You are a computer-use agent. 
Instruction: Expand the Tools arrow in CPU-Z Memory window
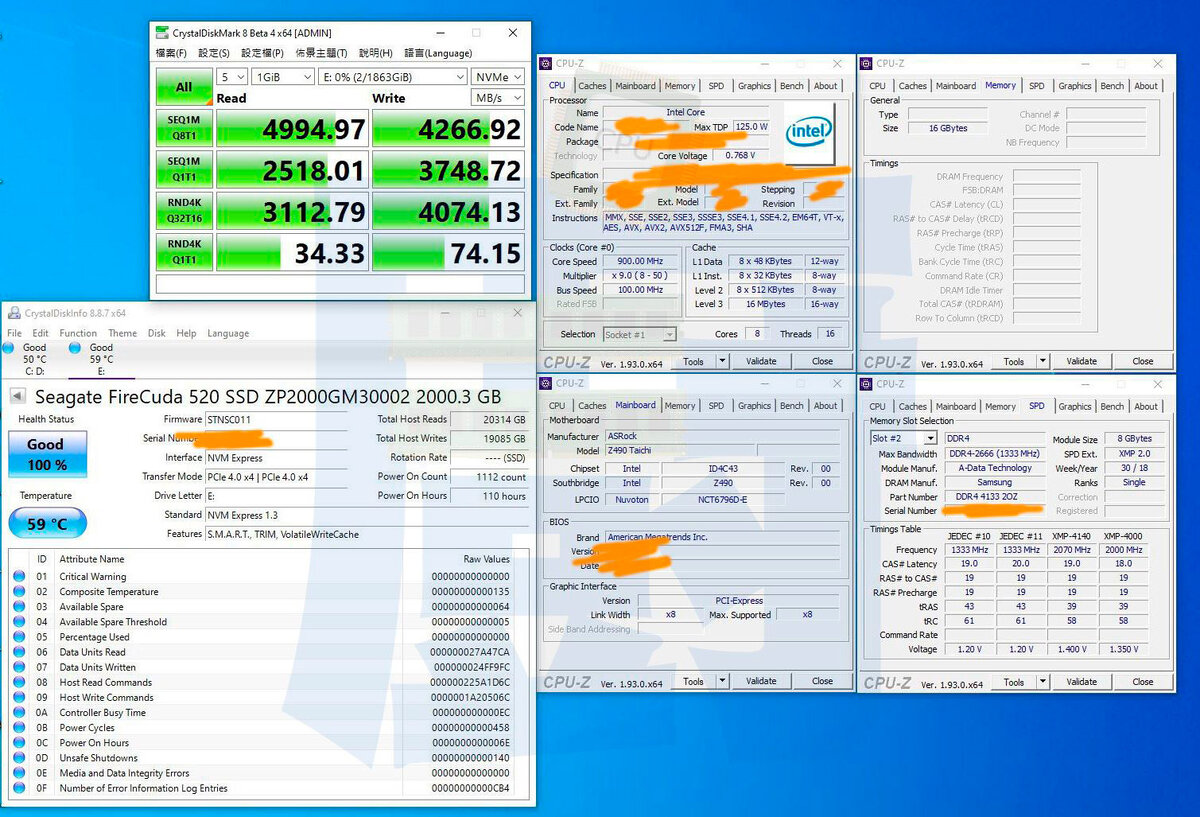1042,361
